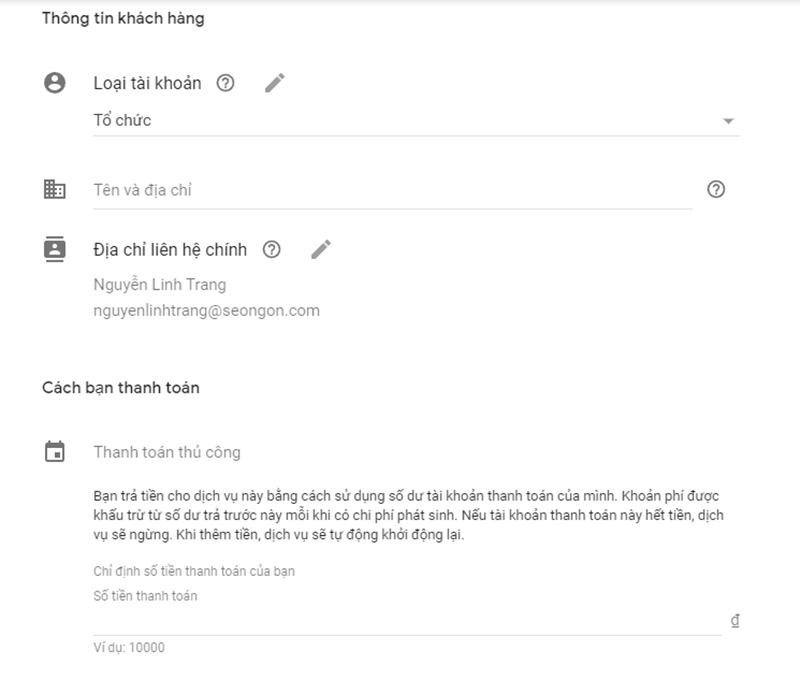
Task: Click into Tên và địa chỉ field
Action: click(392, 190)
